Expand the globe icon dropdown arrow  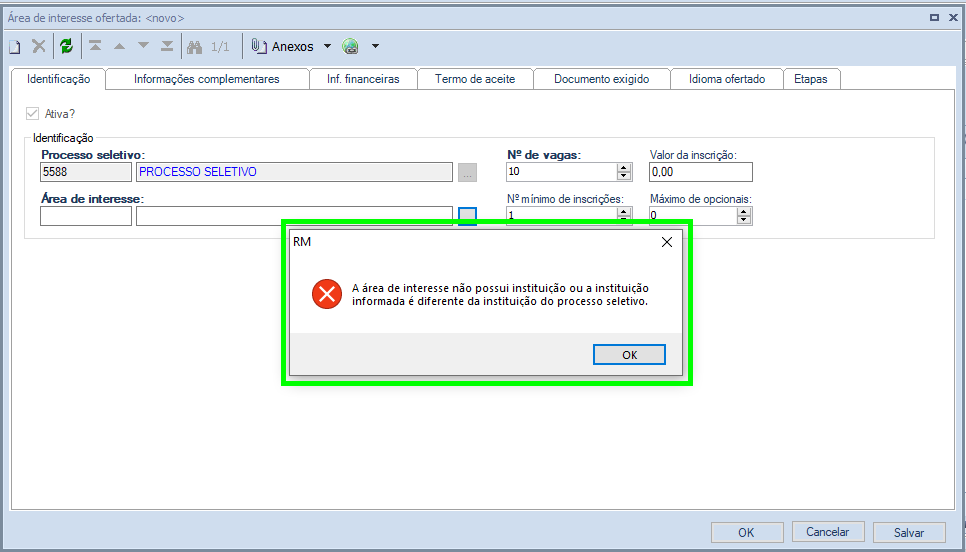(375, 46)
